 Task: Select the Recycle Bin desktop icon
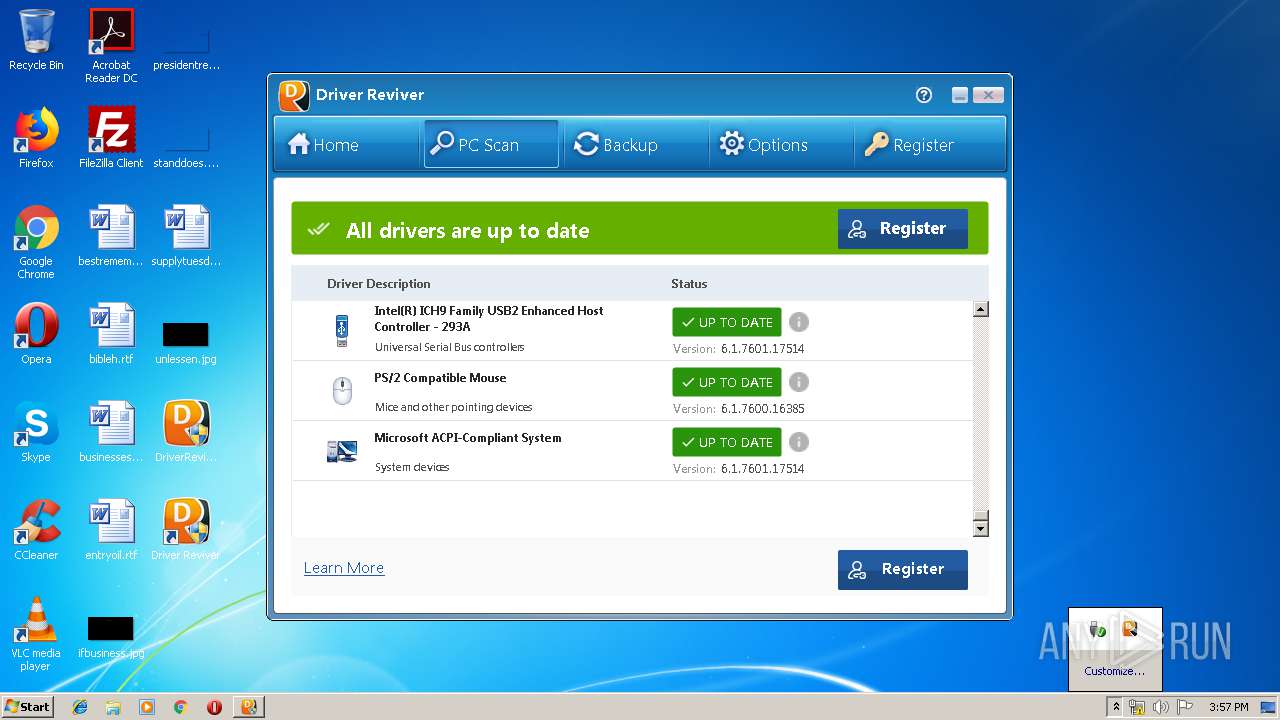36,40
